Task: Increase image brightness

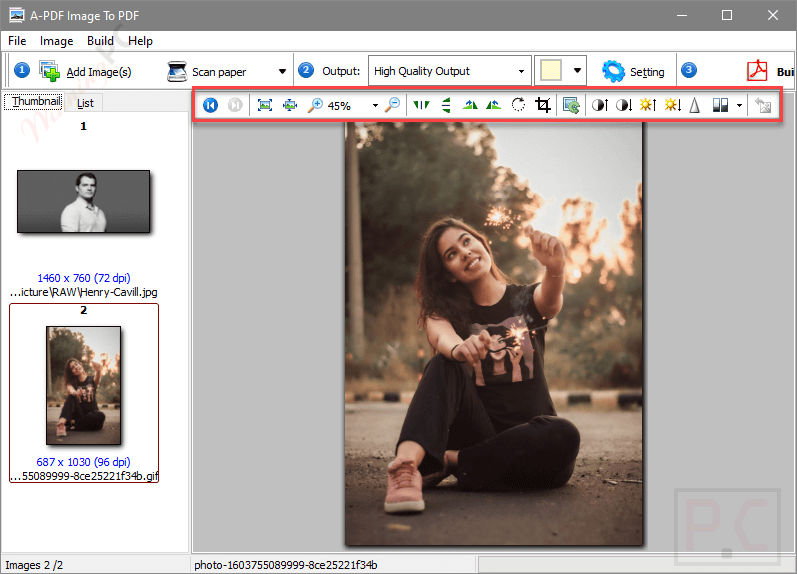Action: (648, 105)
